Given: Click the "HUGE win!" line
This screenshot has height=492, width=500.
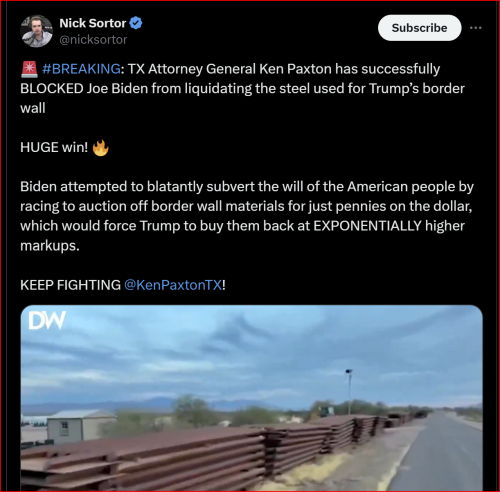Looking at the screenshot, I should [54, 147].
